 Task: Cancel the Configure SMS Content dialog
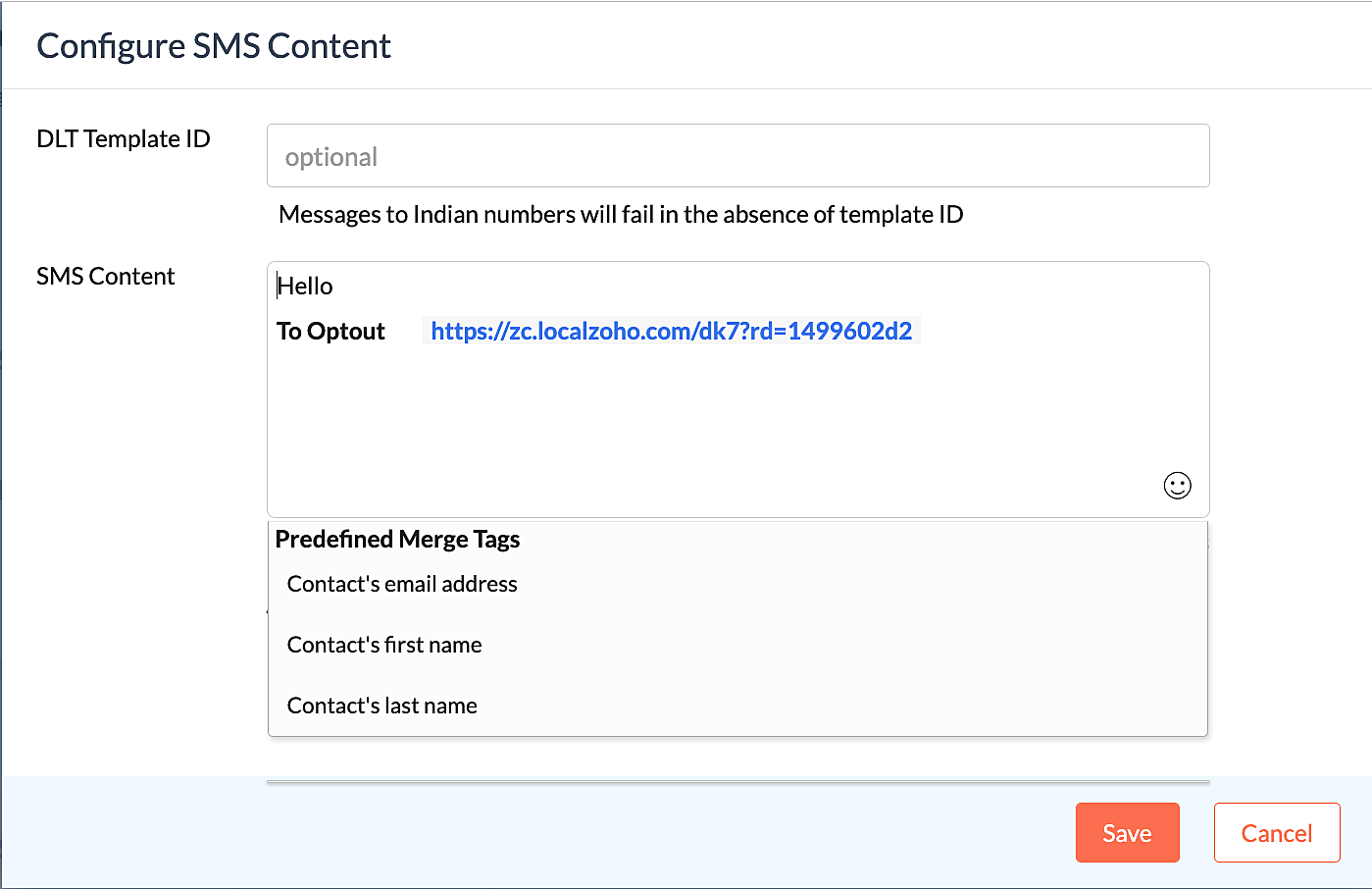1276,833
